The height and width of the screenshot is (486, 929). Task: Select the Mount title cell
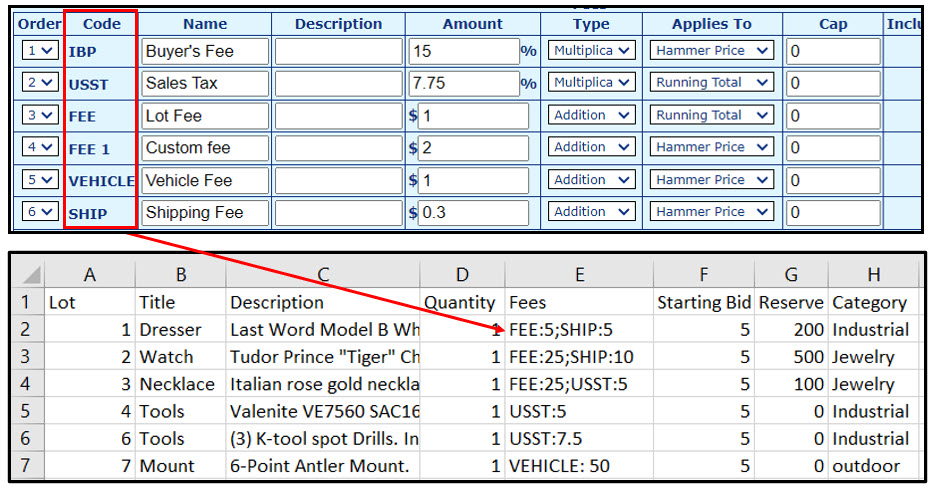tap(180, 465)
